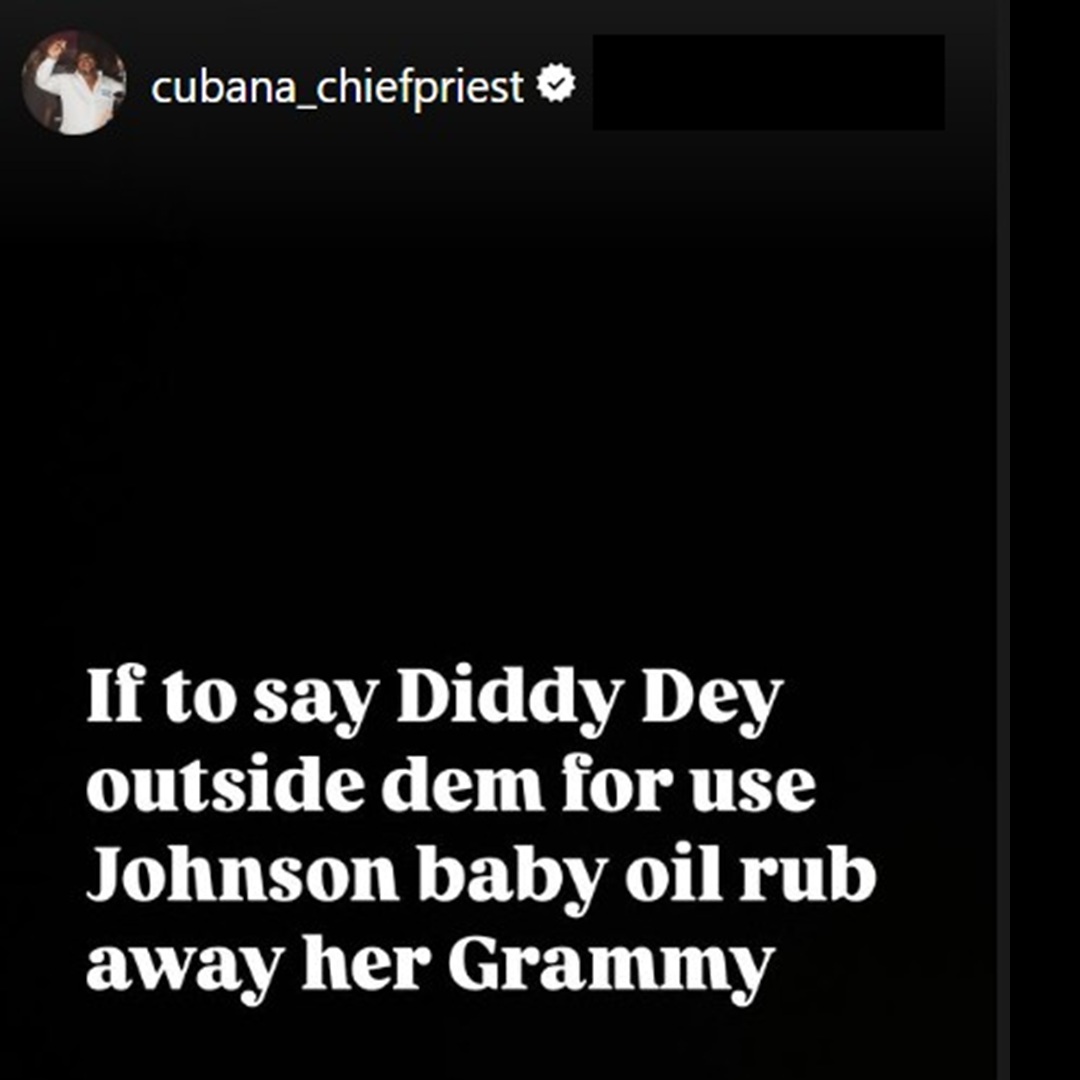Select the line "outside dem for use"
The height and width of the screenshot is (1080, 1080).
tap(451, 784)
